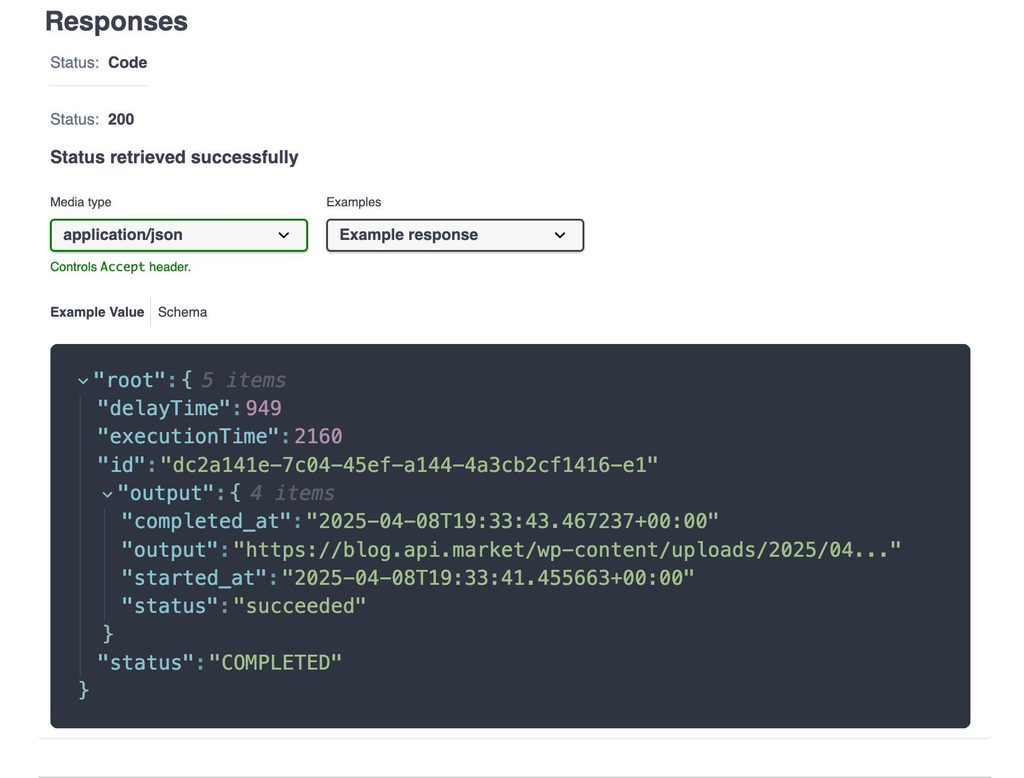Click the "Media type" field label
Image resolution: width=1024 pixels, height=778 pixels.
pos(81,203)
